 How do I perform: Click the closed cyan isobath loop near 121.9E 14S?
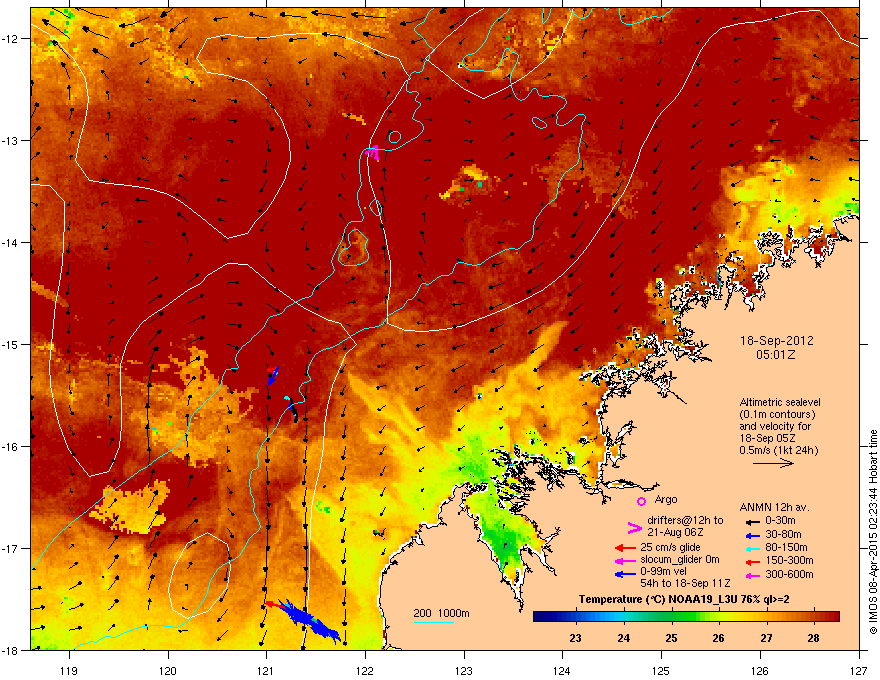[x=353, y=247]
